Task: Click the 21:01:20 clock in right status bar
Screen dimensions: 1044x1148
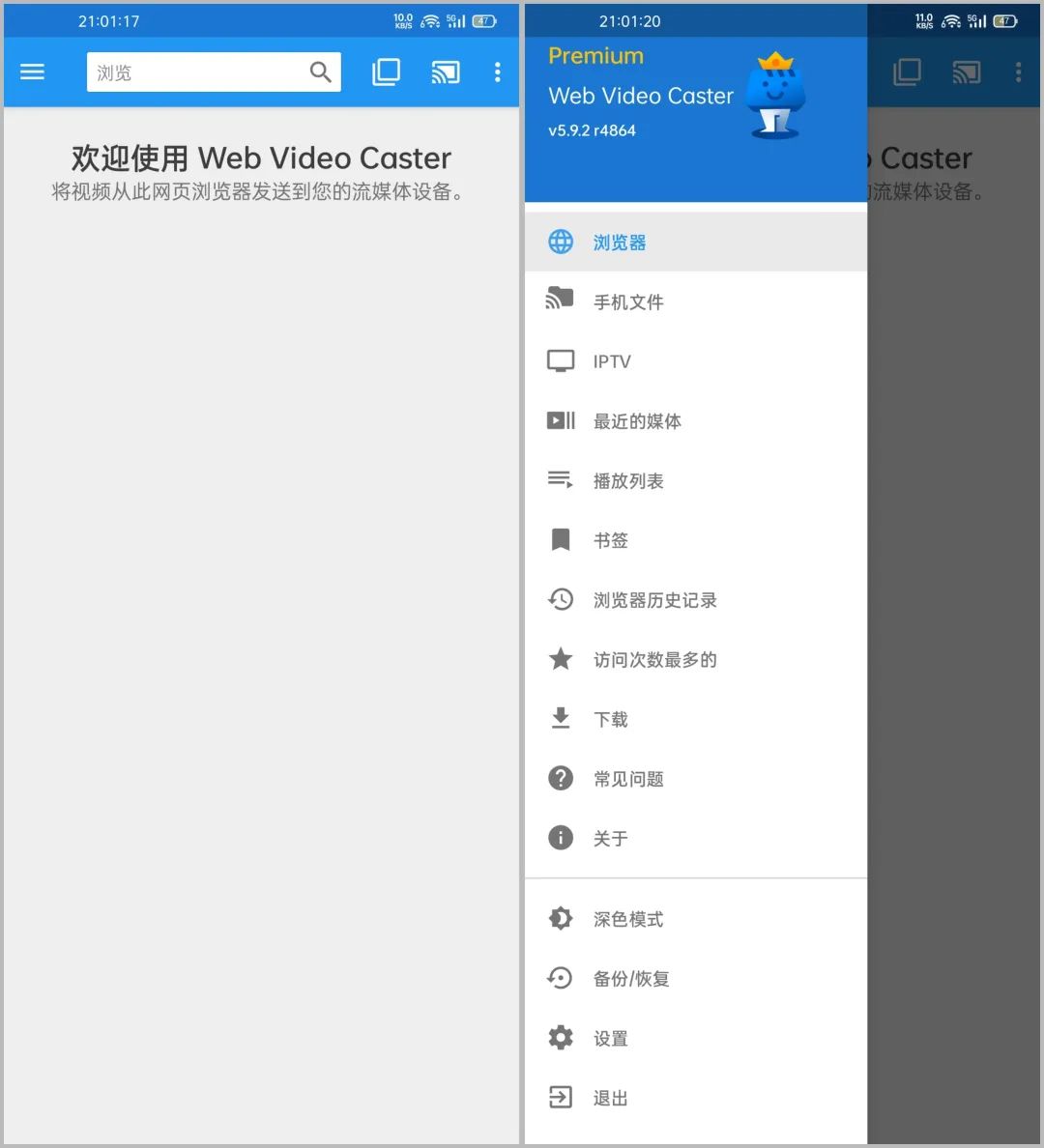Action: tap(629, 21)
